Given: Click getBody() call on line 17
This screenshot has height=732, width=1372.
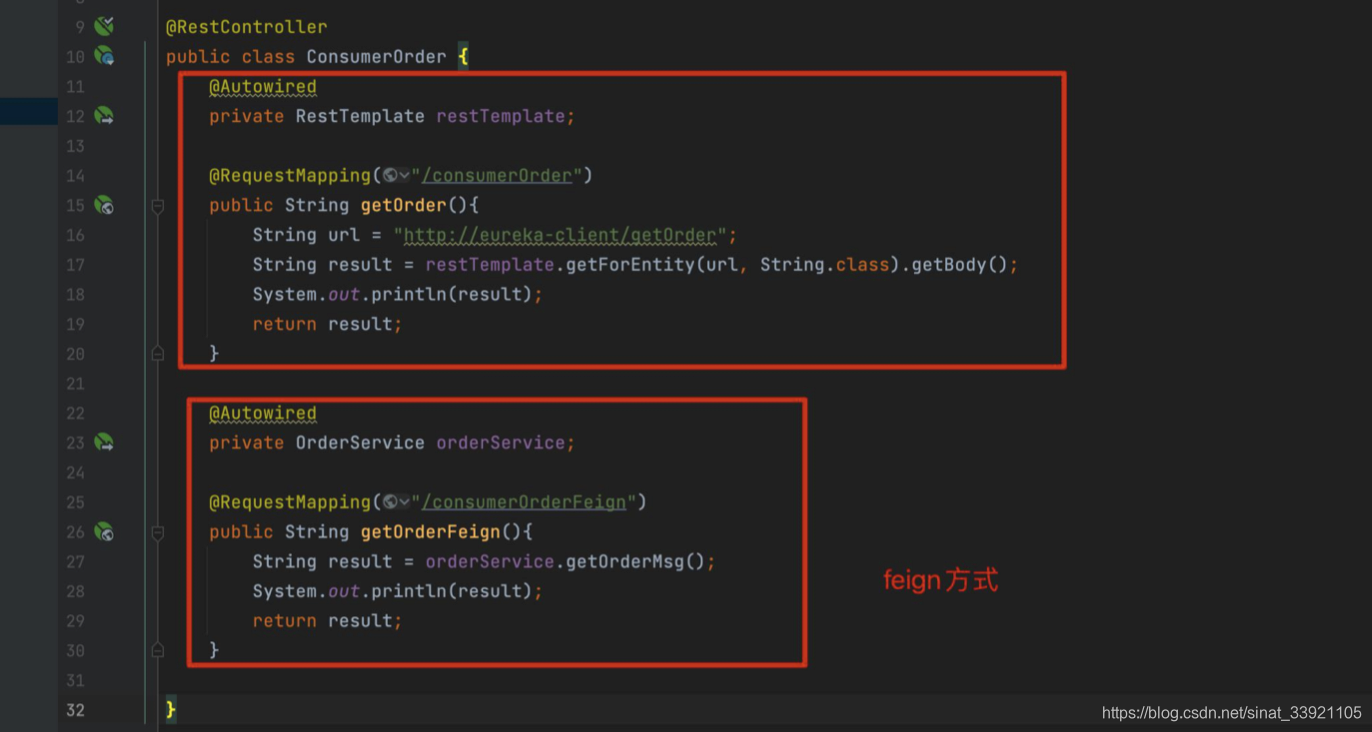Looking at the screenshot, I should [x=960, y=265].
